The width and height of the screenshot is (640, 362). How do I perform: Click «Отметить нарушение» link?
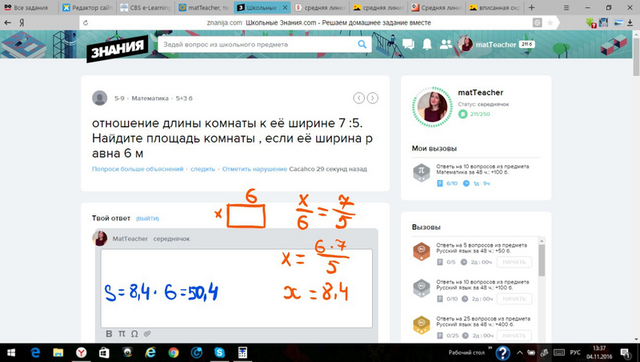click(255, 169)
